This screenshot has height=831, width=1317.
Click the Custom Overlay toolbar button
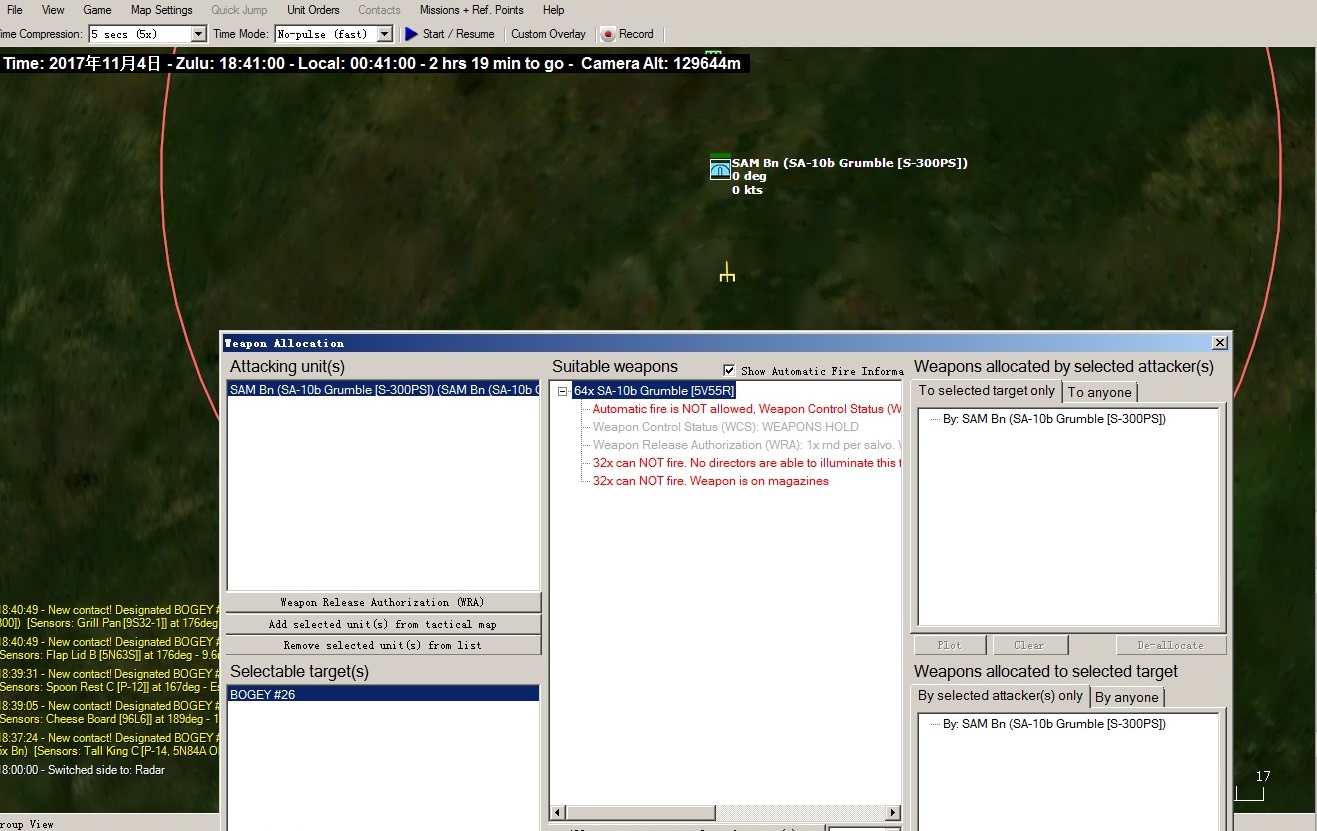click(548, 34)
